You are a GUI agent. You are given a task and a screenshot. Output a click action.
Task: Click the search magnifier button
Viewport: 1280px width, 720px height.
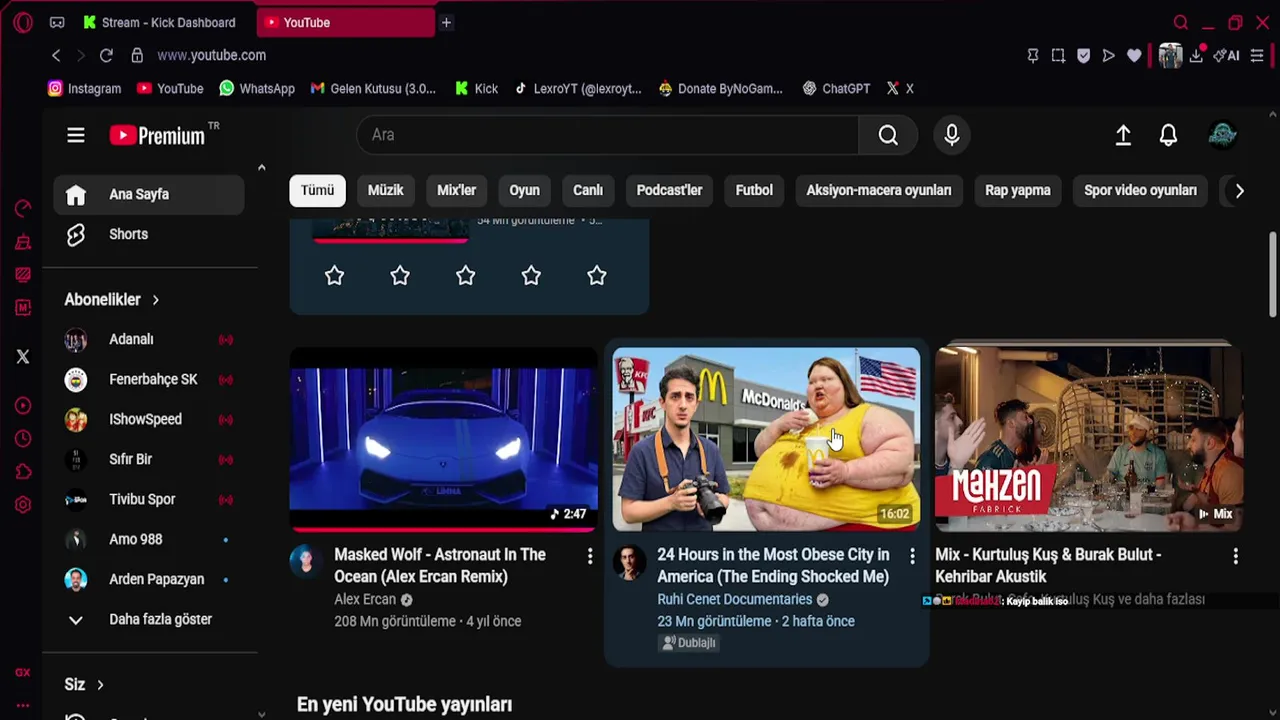pyautogui.click(x=888, y=135)
